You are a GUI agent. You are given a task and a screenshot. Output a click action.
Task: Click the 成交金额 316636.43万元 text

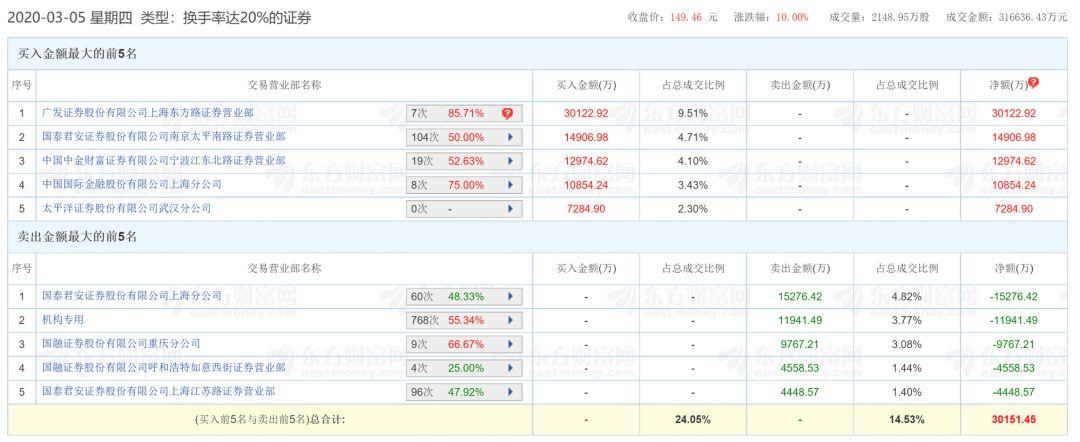(1008, 17)
